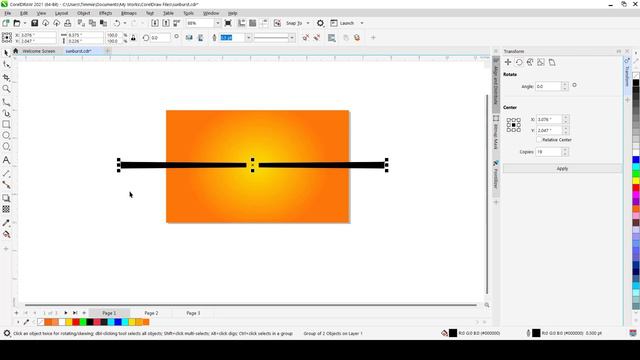Open the Bitmaps menu
The image size is (640, 360).
coord(129,13)
